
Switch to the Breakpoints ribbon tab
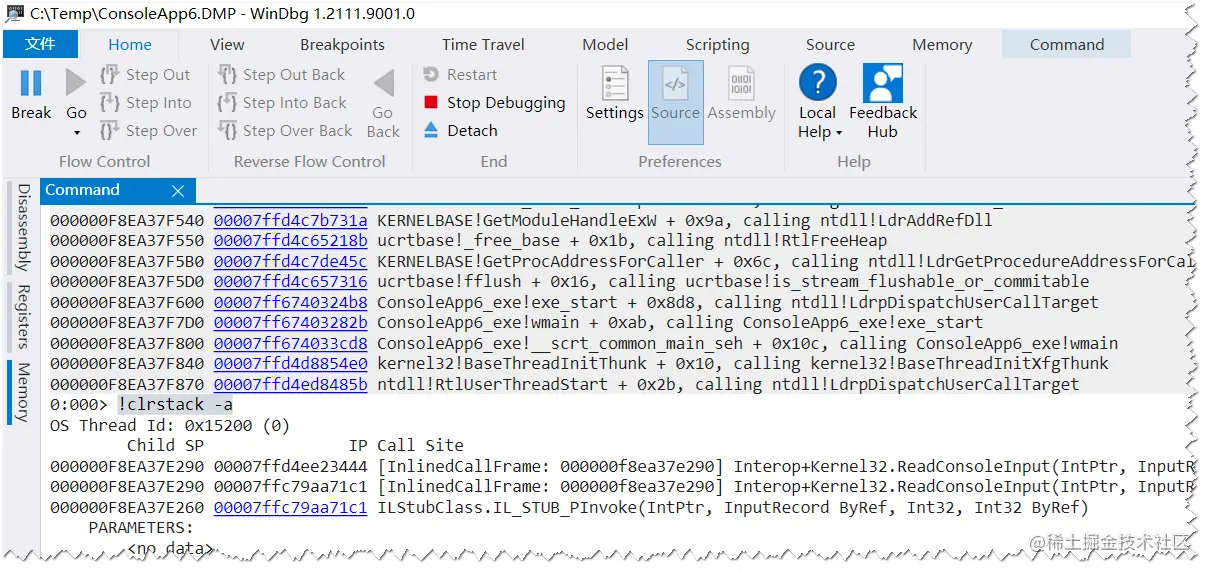pyautogui.click(x=342, y=45)
